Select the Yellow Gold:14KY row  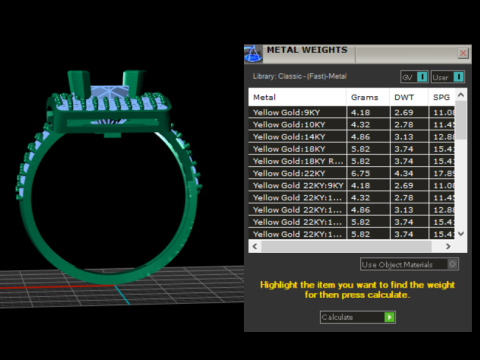351,137
